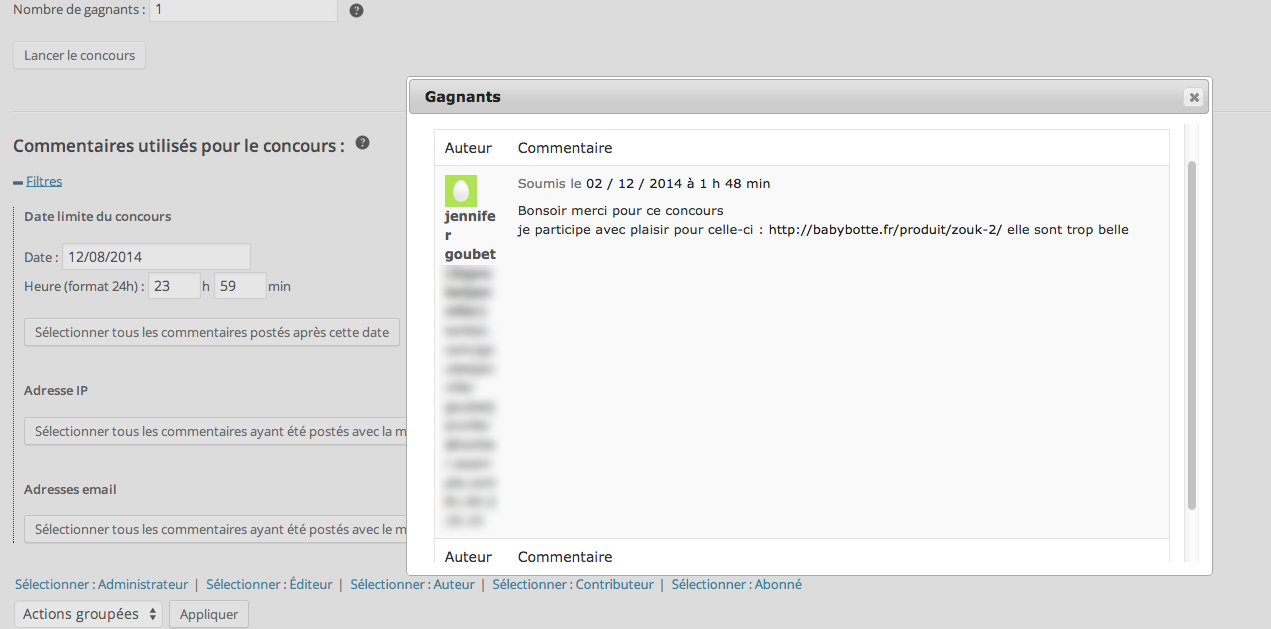This screenshot has height=629, width=1271.
Task: Click the minutes field showing 59
Action: [240, 286]
